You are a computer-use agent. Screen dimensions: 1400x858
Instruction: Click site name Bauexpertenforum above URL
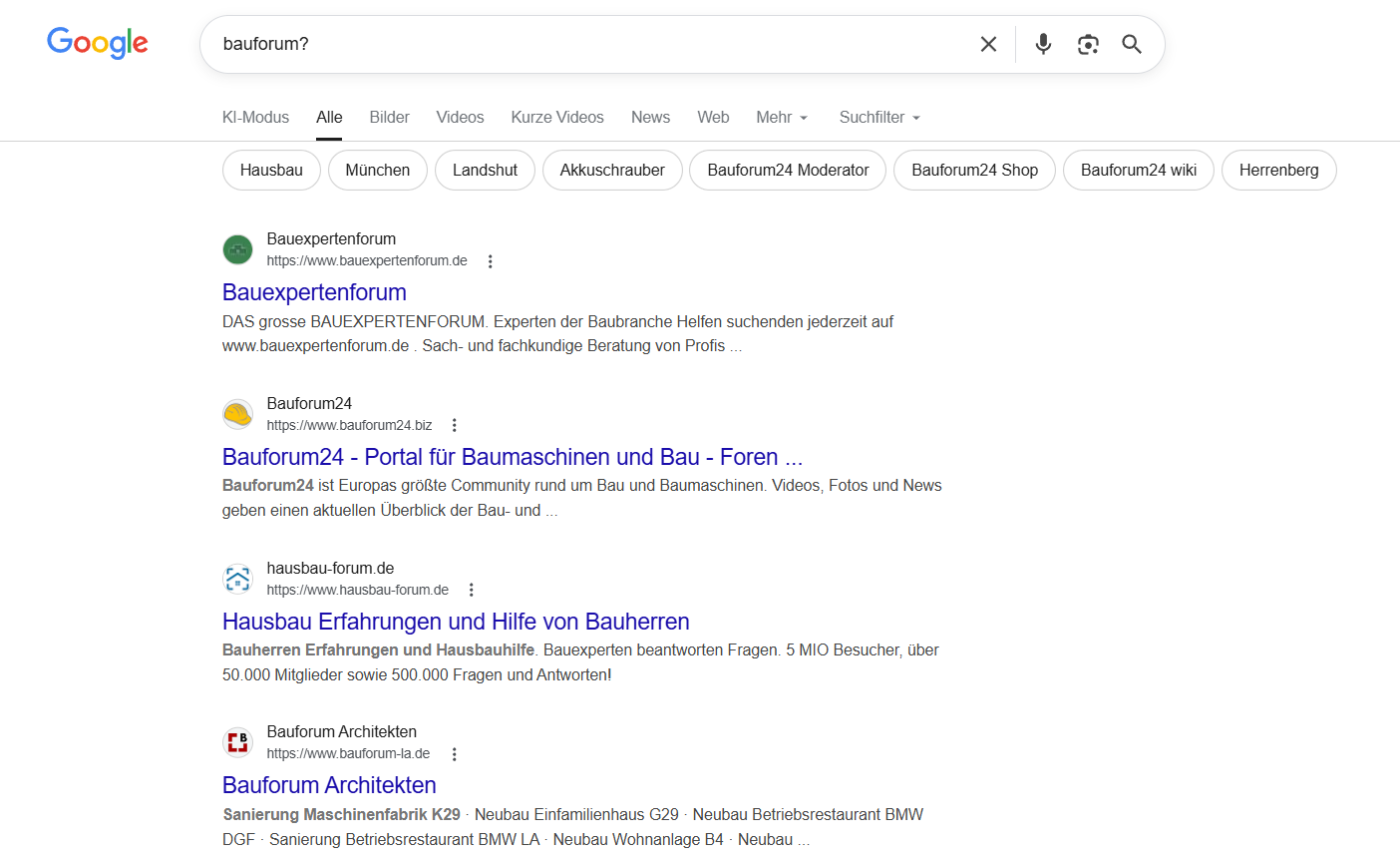click(x=331, y=238)
